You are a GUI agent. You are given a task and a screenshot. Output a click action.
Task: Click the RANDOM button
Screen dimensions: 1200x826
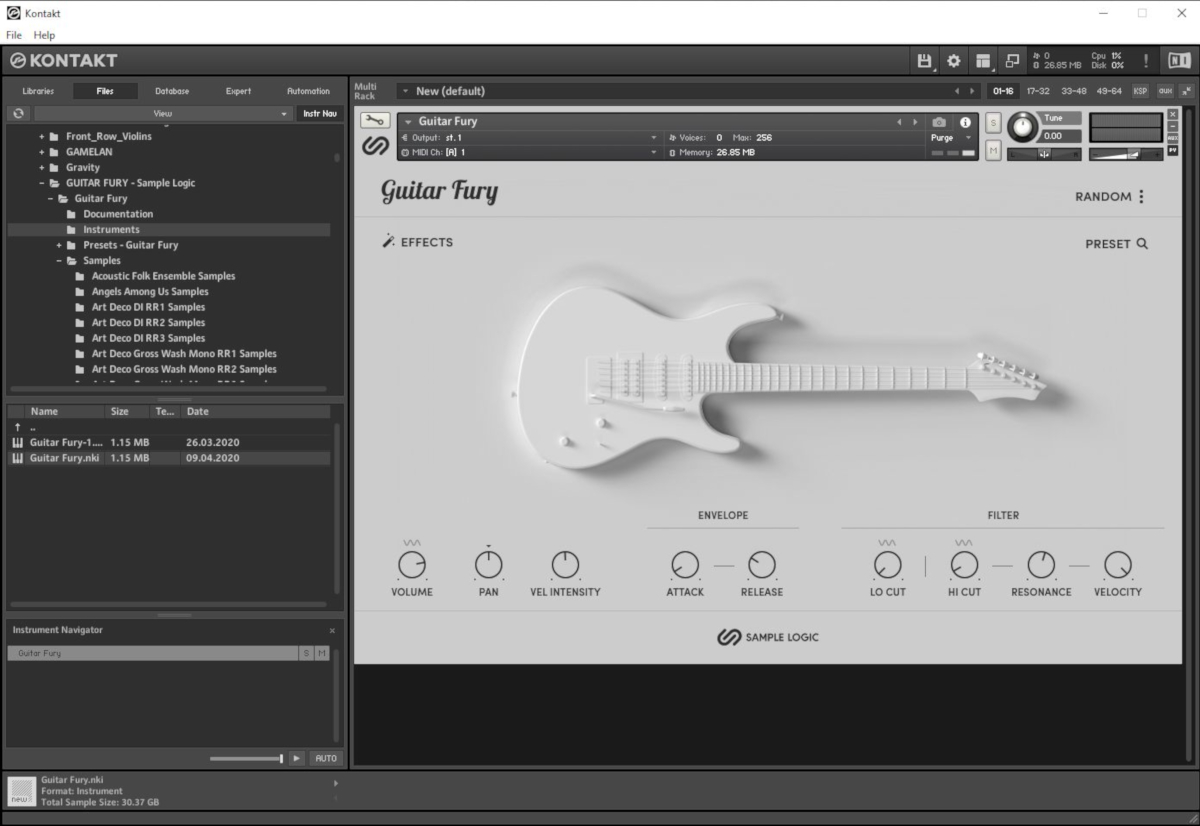1103,197
